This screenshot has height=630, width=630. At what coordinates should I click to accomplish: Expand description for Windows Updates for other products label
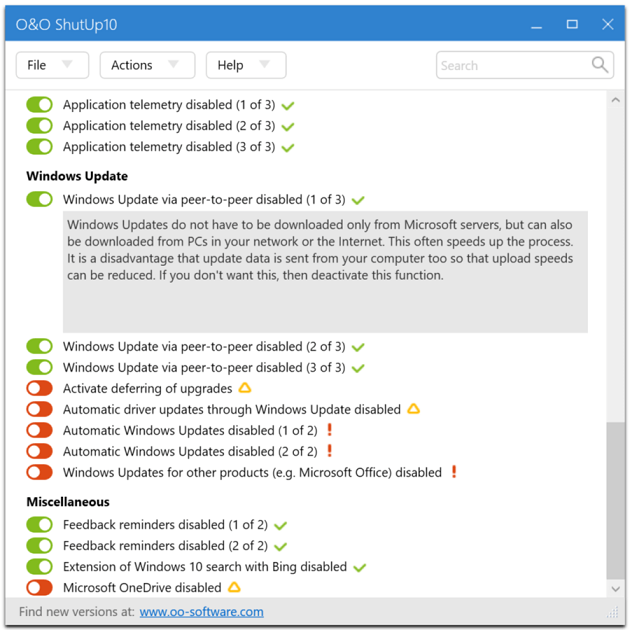(252, 472)
